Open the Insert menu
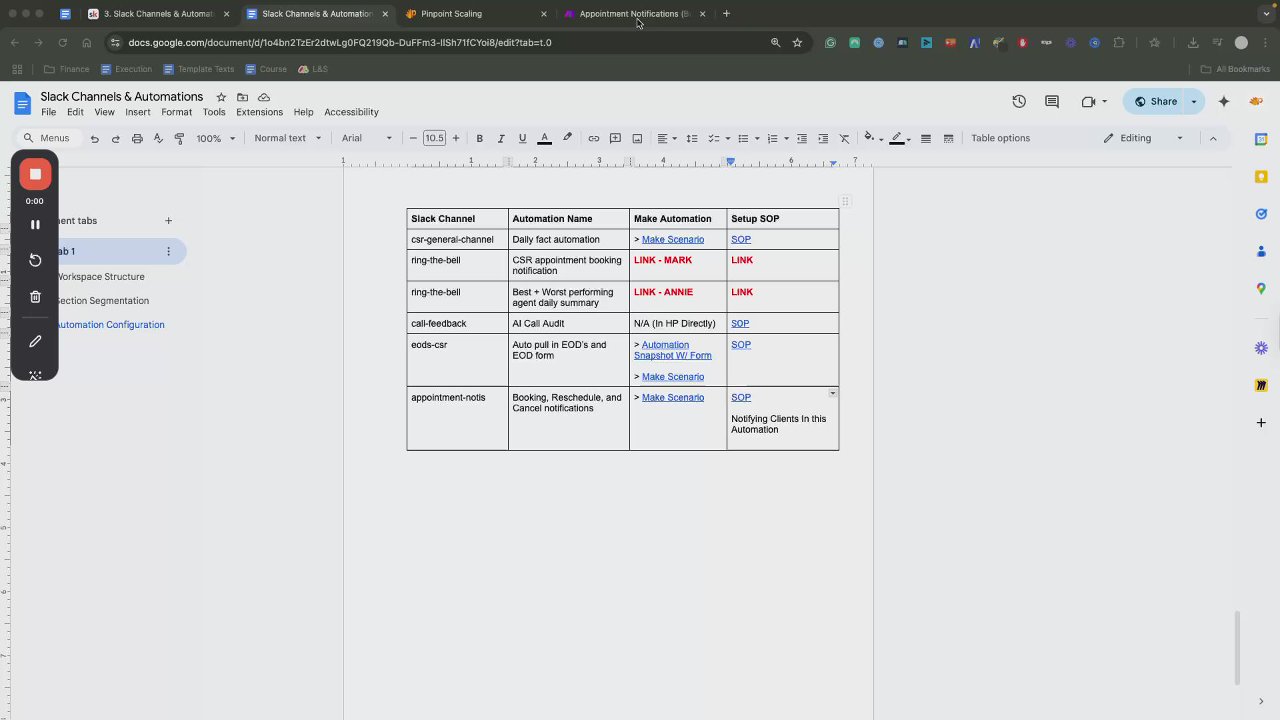The height and width of the screenshot is (720, 1280). click(x=138, y=112)
